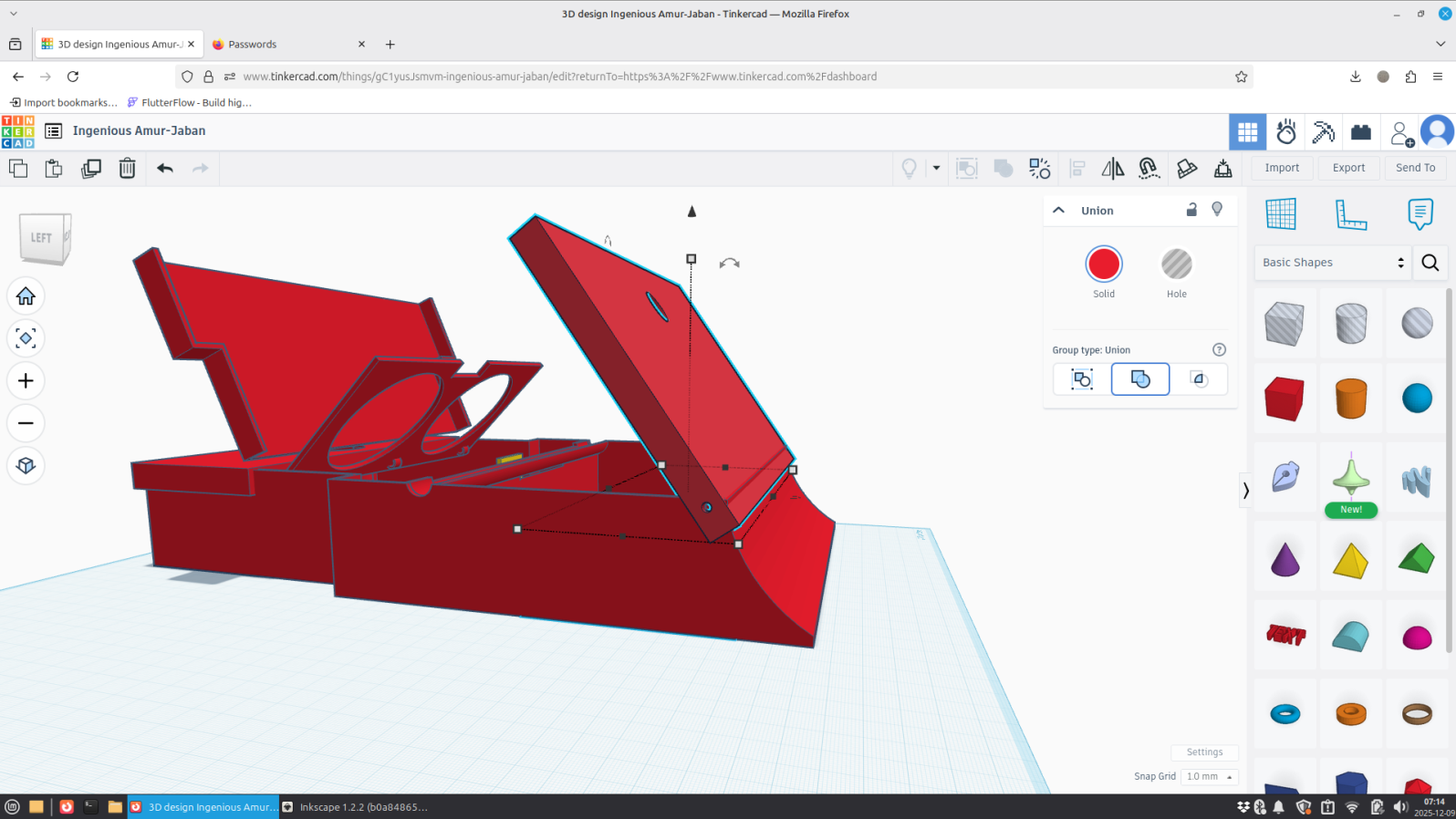Click the Ungroup icon in toolbar
The width and height of the screenshot is (1456, 819).
point(1039,169)
